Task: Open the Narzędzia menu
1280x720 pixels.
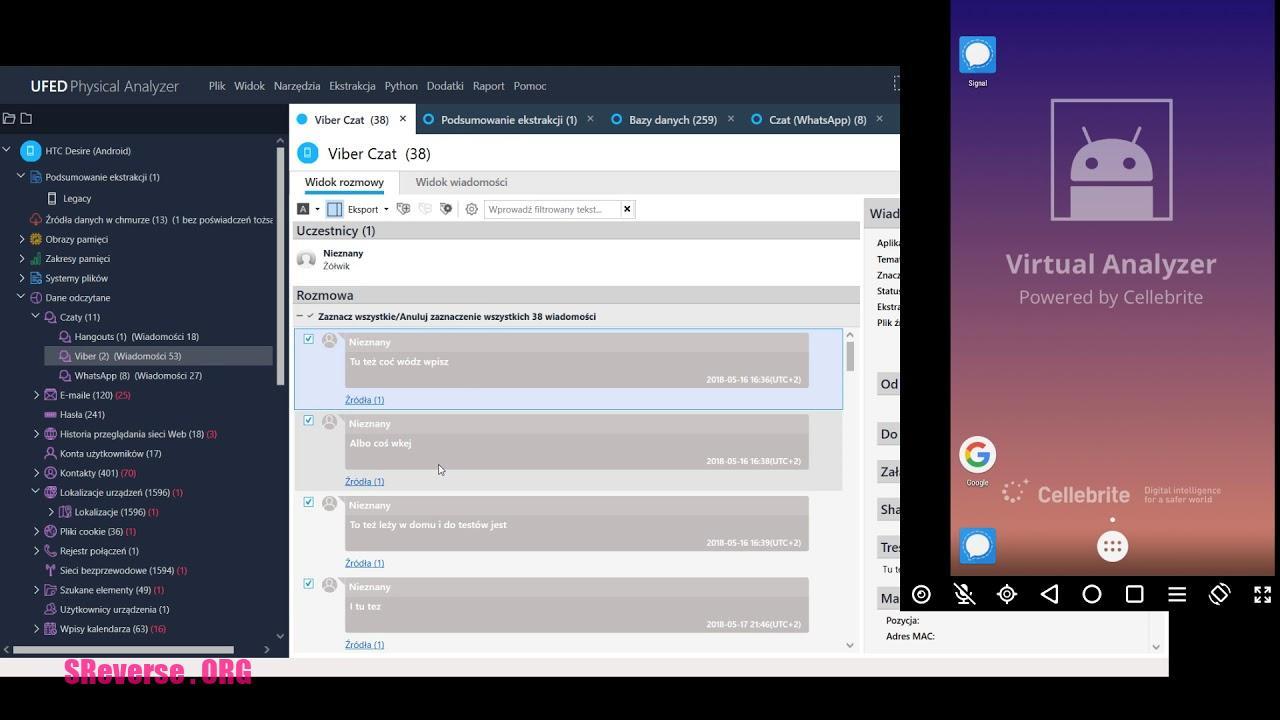Action: coord(297,86)
